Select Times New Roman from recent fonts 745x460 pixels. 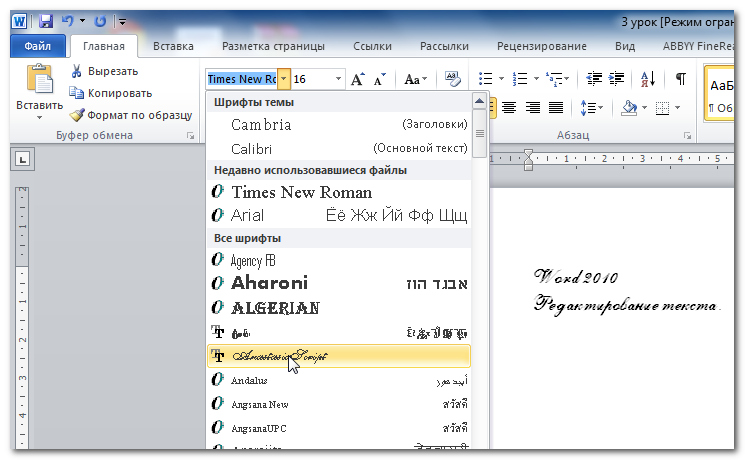(x=339, y=192)
